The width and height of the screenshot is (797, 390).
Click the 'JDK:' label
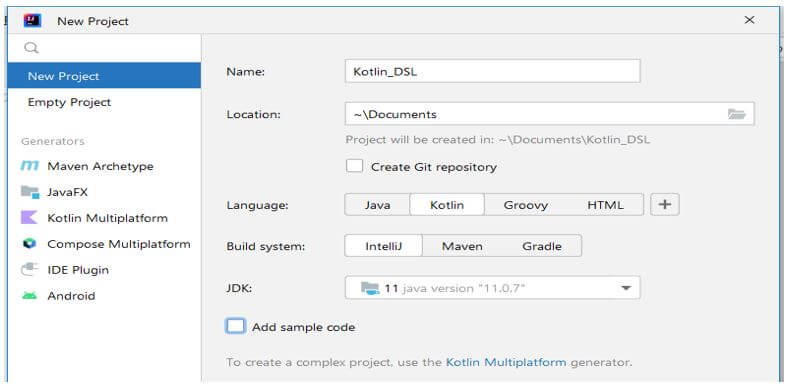tap(239, 288)
